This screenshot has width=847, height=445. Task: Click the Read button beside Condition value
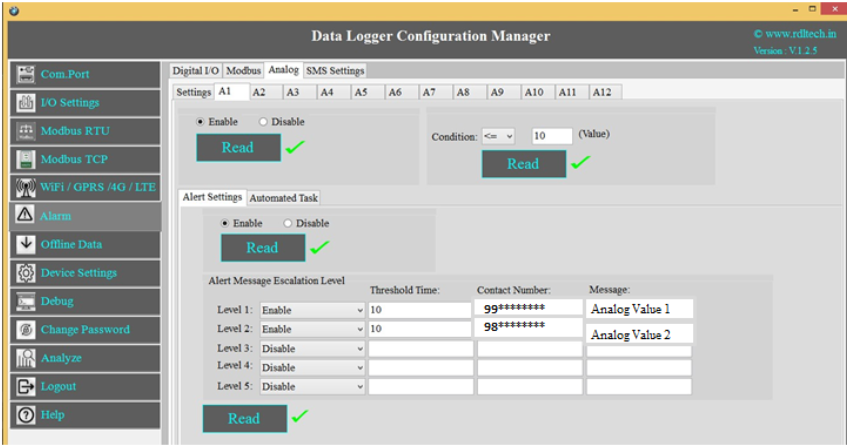(523, 164)
